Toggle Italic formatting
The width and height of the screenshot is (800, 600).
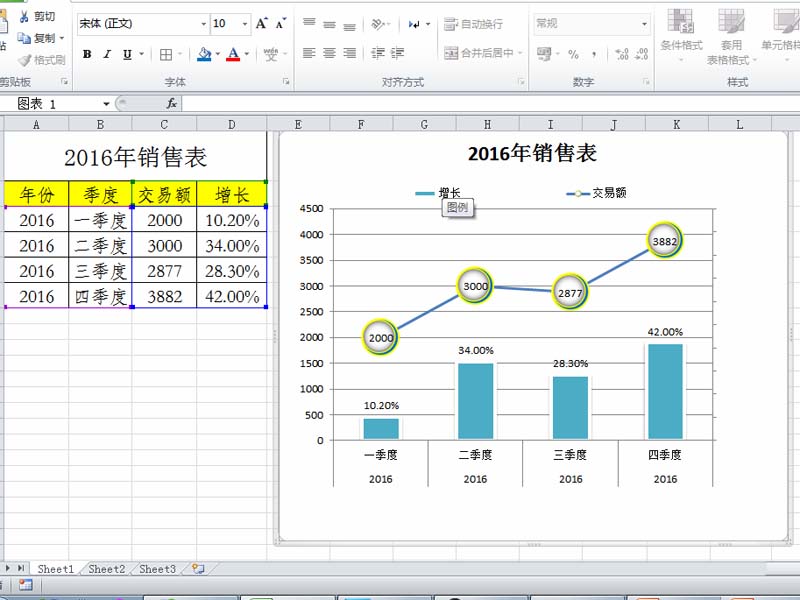107,54
